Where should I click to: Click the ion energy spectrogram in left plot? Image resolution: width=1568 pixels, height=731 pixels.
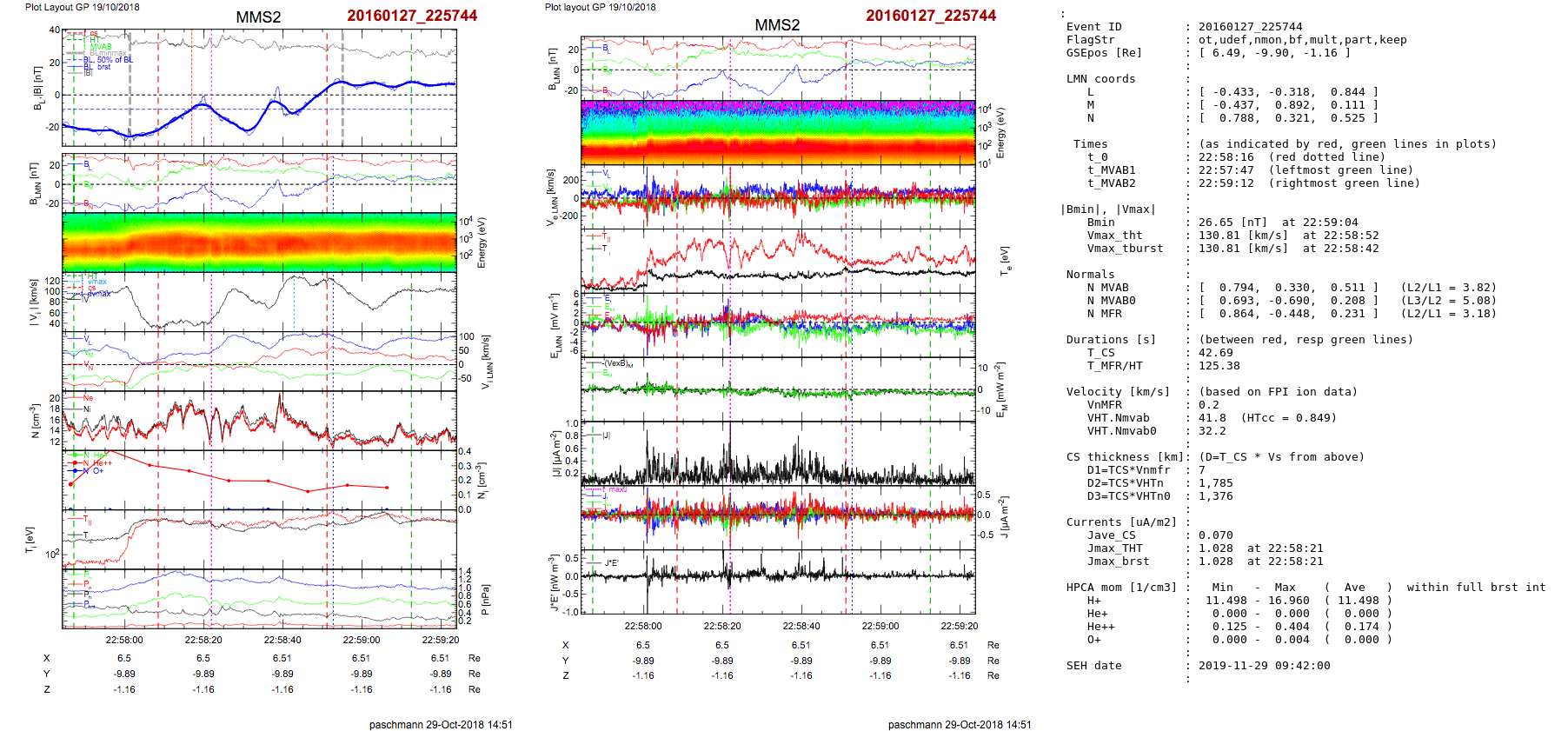pyautogui.click(x=259, y=242)
